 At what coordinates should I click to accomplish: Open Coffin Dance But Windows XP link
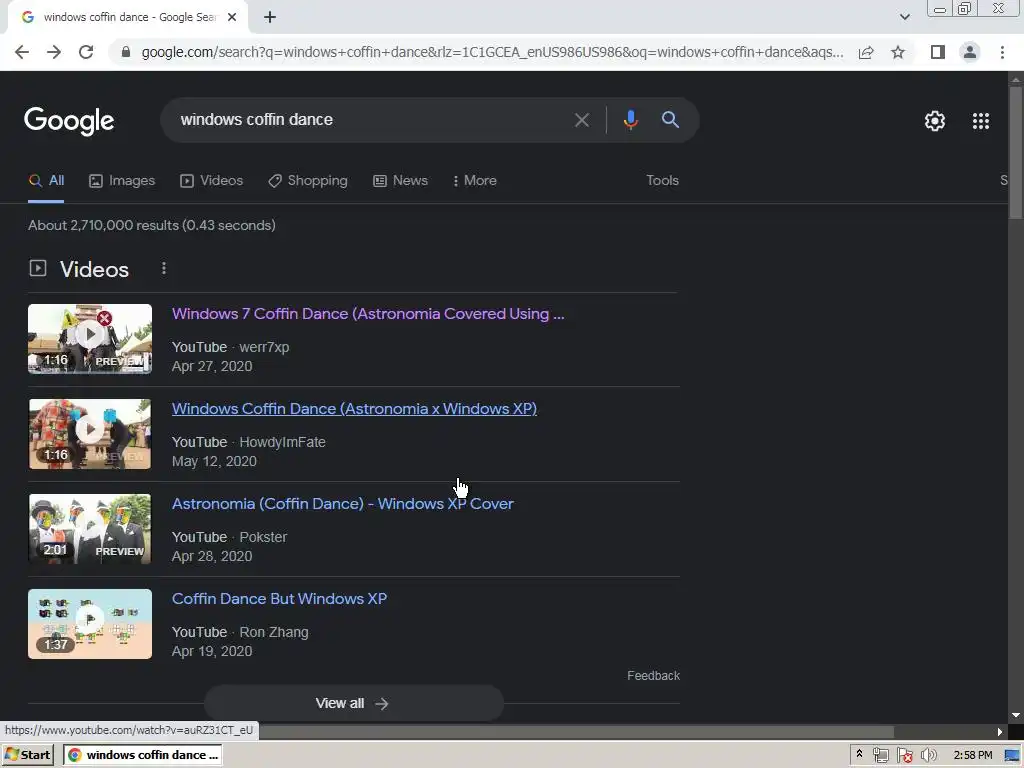click(x=279, y=599)
